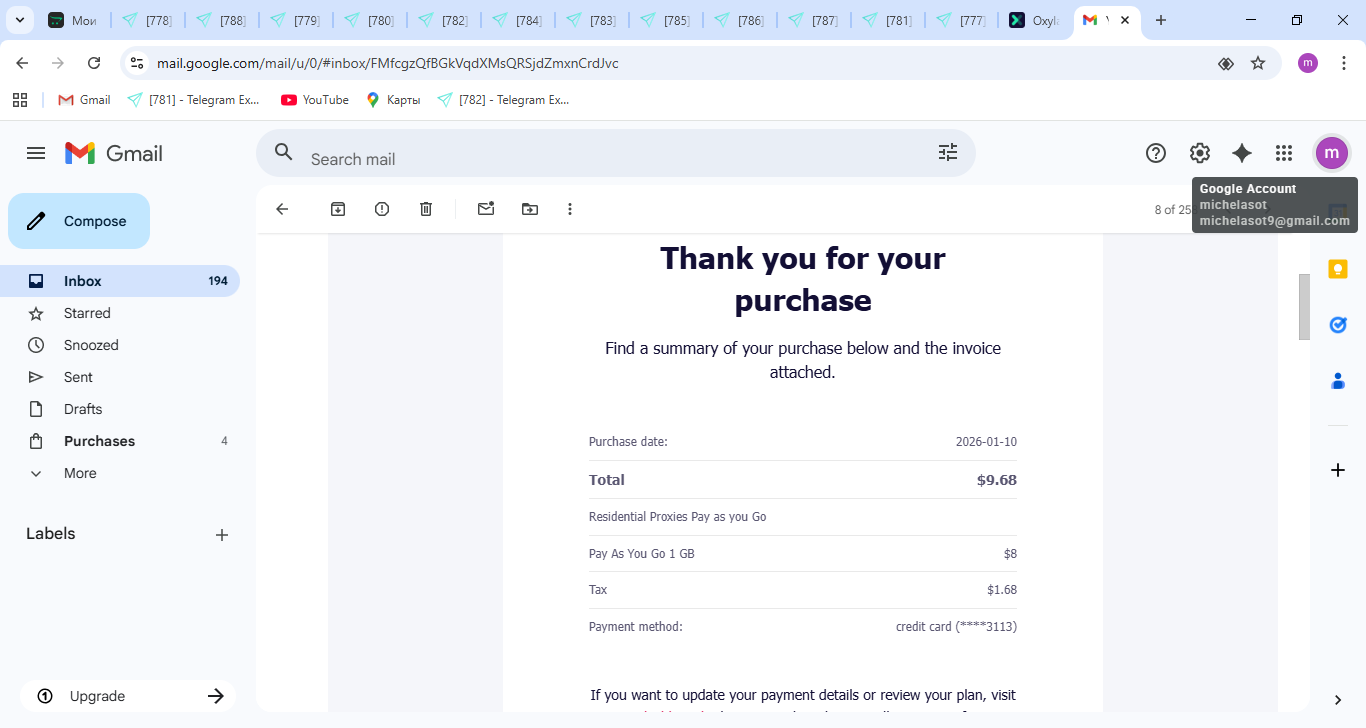Click into the Search mail field
1366x728 pixels.
[600, 159]
